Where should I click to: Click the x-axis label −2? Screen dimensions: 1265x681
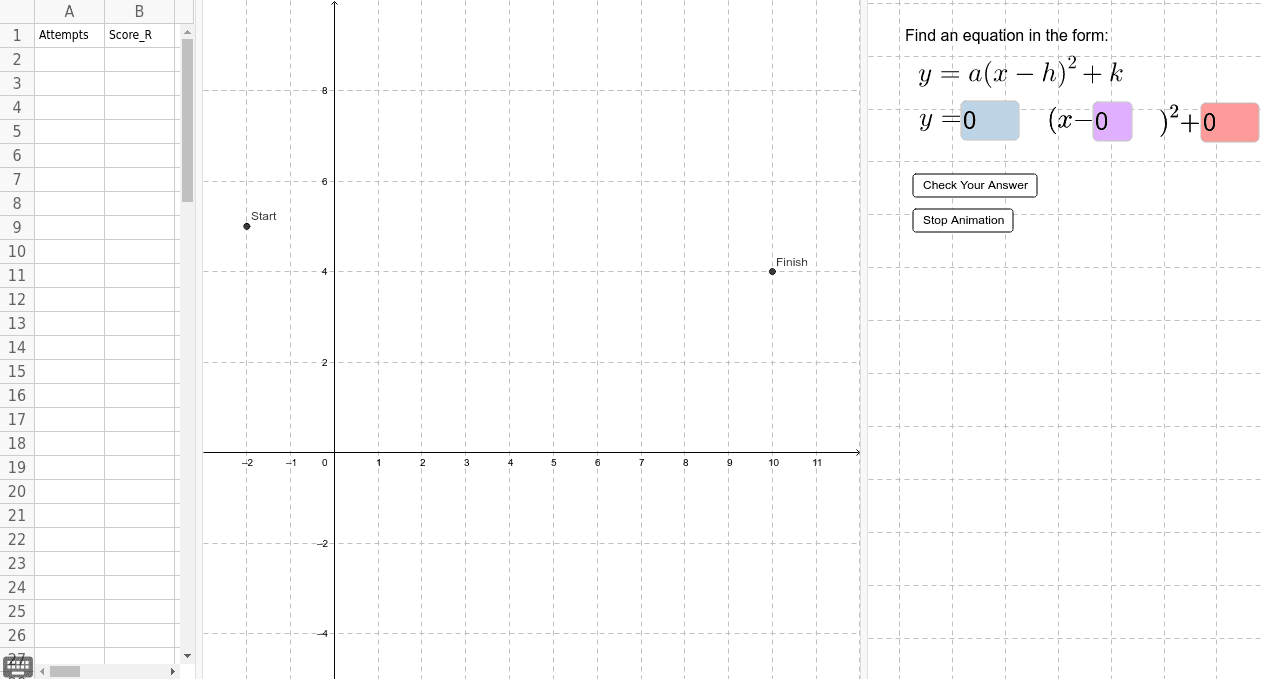tap(247, 462)
